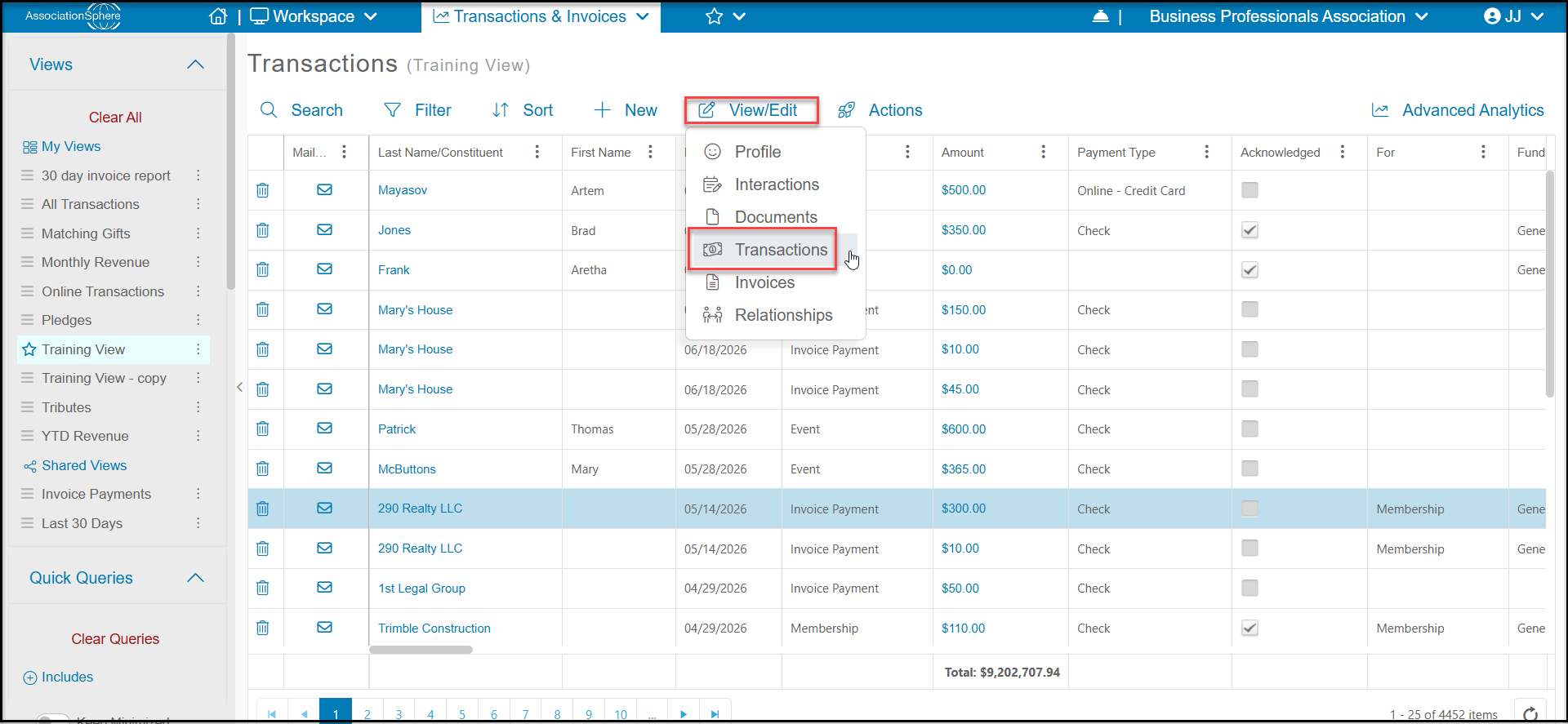Choose Documents in the View/Edit menu

776,217
